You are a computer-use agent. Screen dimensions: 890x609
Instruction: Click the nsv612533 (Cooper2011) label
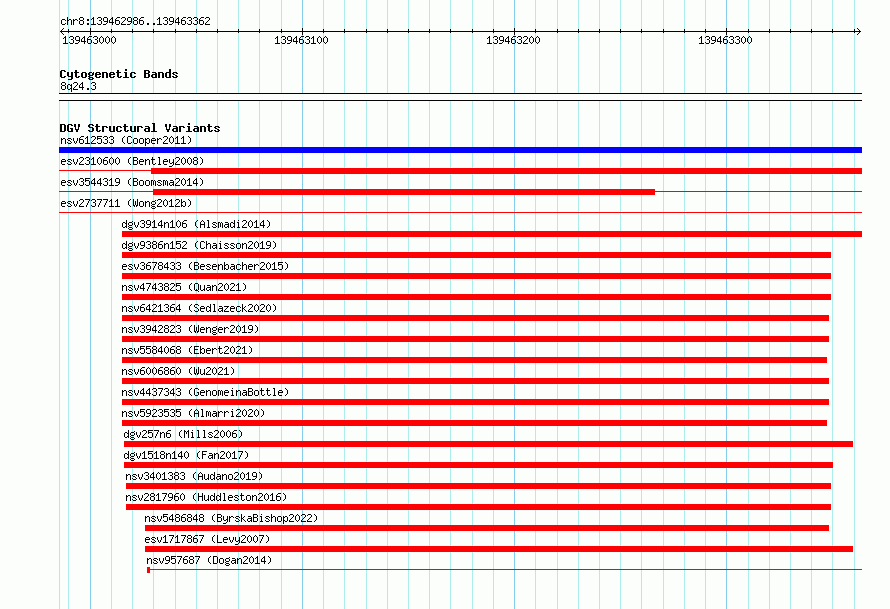pos(126,140)
